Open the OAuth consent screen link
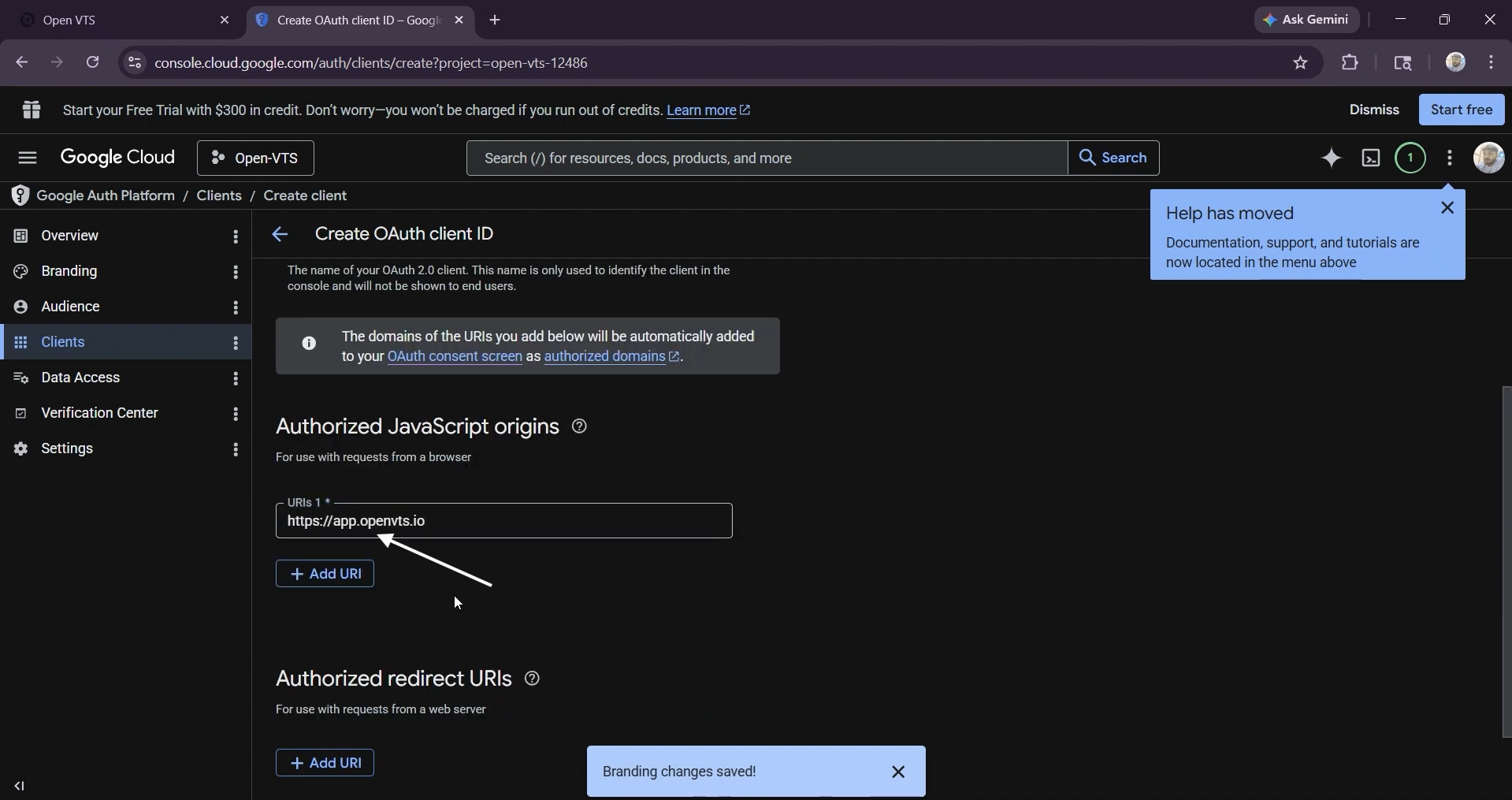This screenshot has width=1512, height=800. [x=455, y=356]
